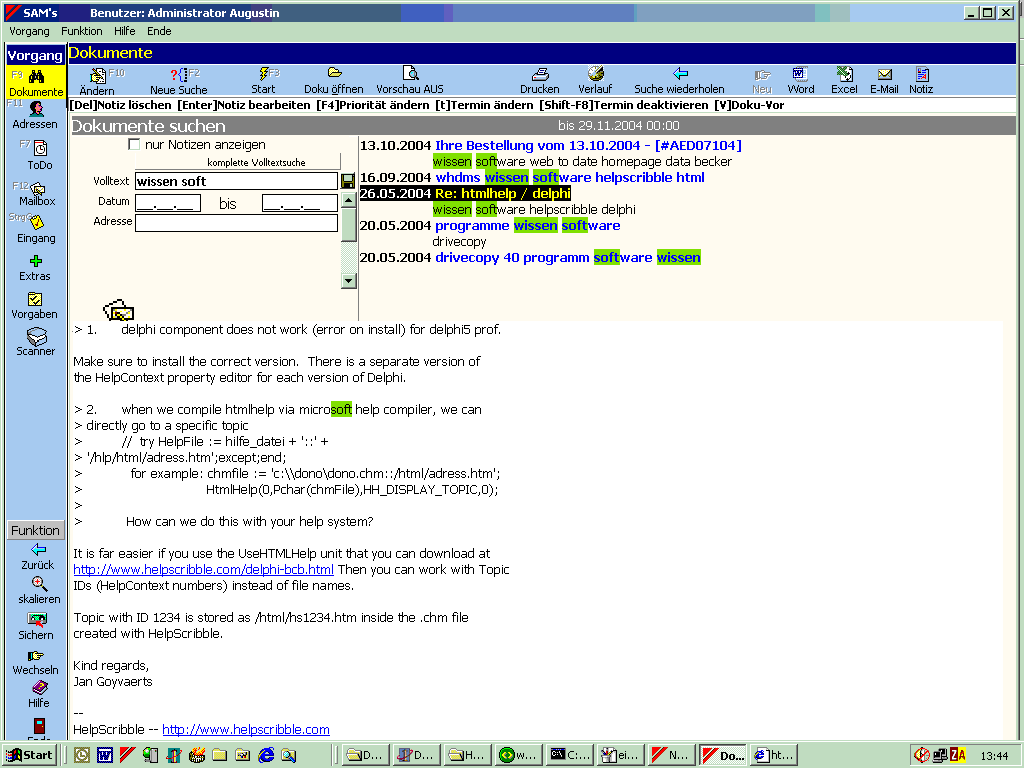The image size is (1024, 768).
Task: Open the Extras plus icon
Action: pos(35,268)
